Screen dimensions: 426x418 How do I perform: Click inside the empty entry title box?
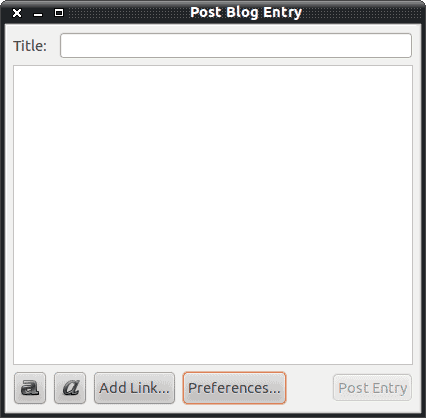click(236, 46)
